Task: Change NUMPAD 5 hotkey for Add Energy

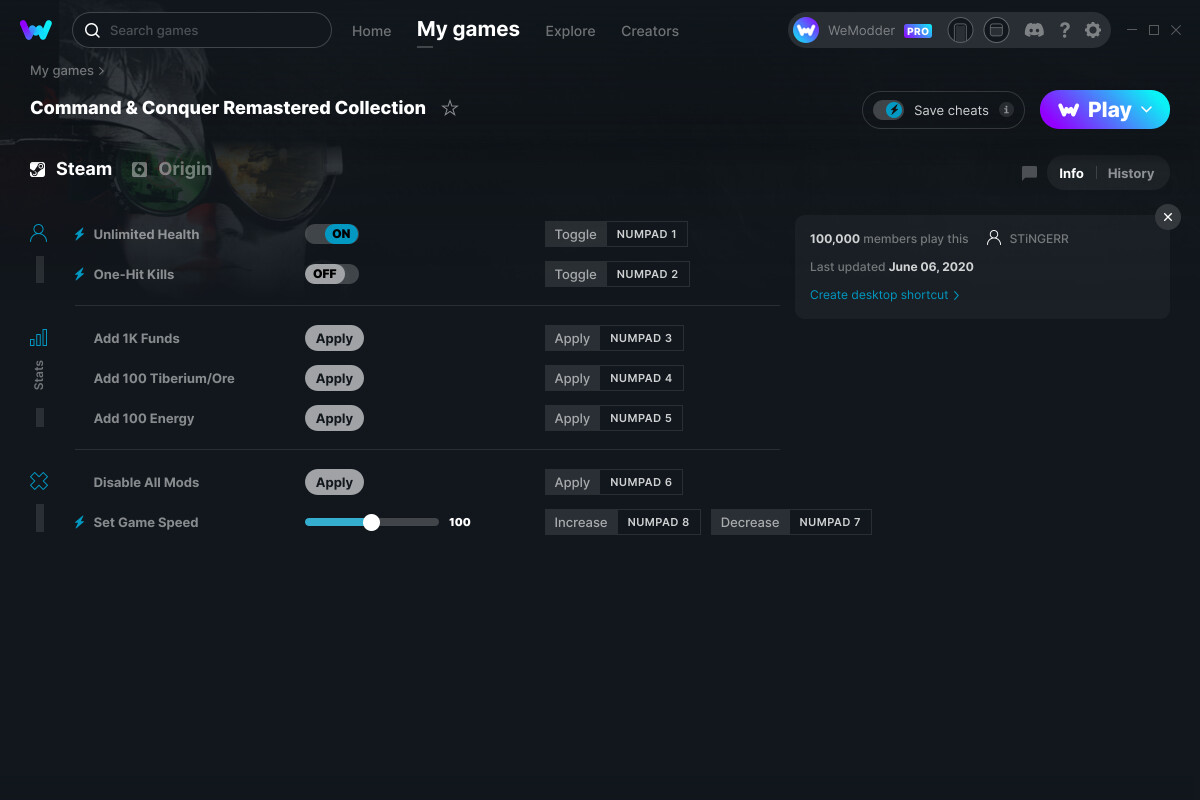Action: (x=640, y=418)
